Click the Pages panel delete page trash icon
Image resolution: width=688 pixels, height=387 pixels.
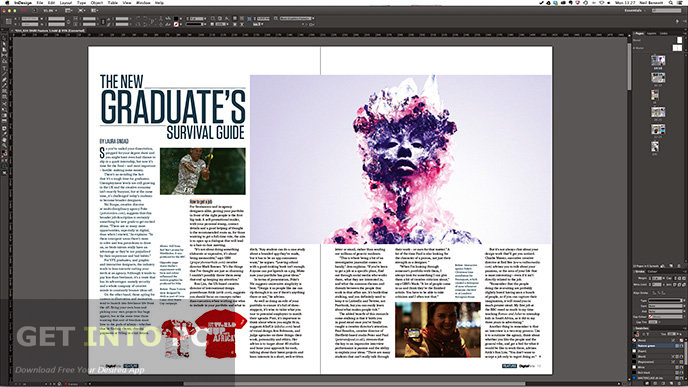click(x=679, y=266)
